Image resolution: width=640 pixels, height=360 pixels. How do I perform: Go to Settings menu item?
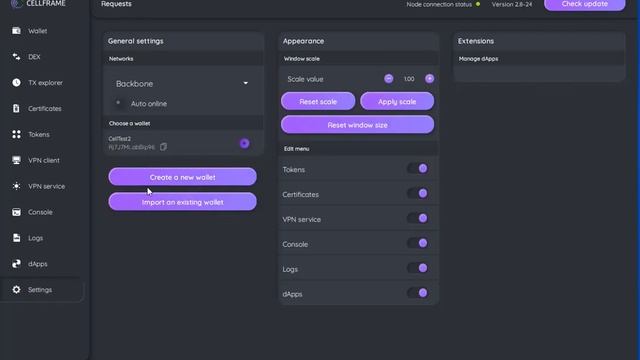point(40,290)
